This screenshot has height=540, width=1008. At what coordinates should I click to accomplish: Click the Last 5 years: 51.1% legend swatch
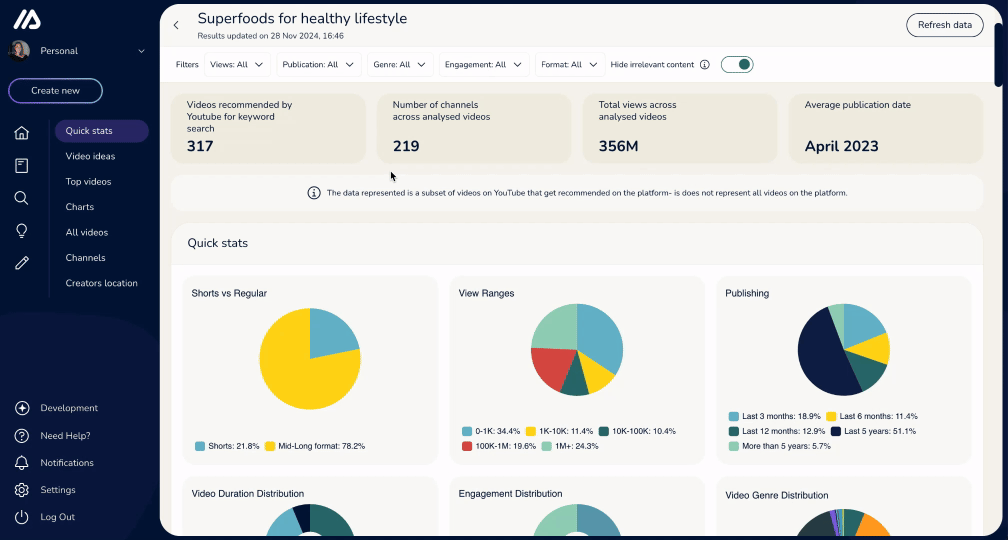[836, 431]
